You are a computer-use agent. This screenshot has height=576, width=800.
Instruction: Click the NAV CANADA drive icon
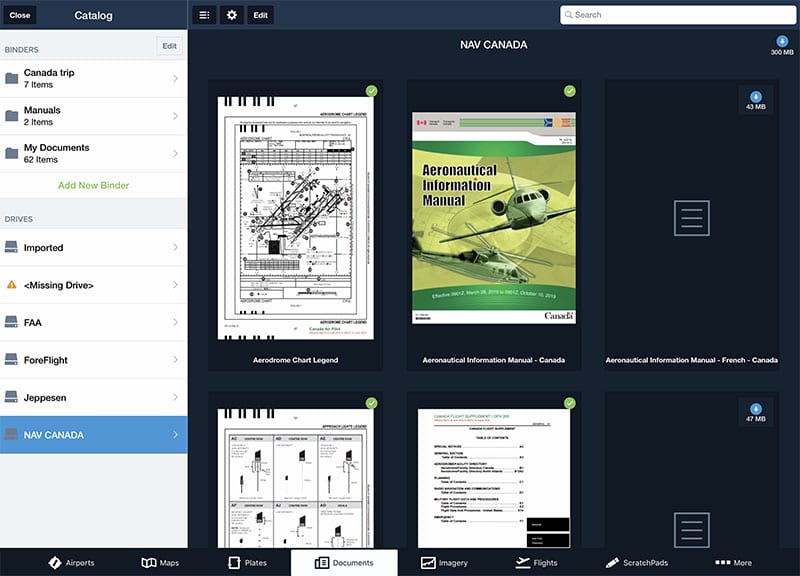(11, 435)
